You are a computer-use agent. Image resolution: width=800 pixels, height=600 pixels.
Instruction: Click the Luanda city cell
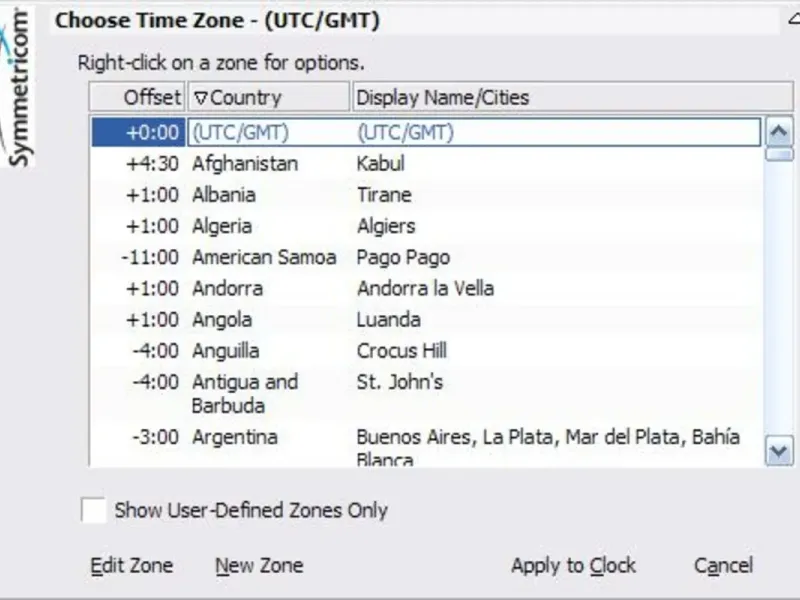[x=389, y=319]
